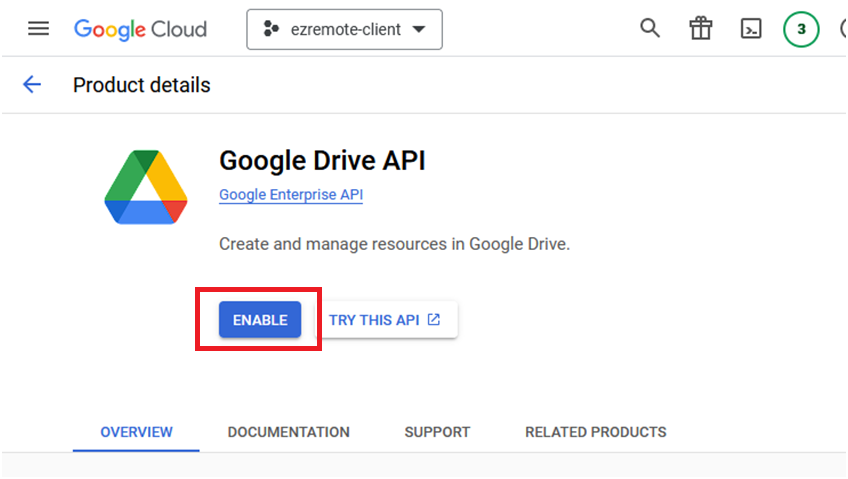848x479 pixels.
Task: Select the OVERVIEW tab
Action: [136, 432]
